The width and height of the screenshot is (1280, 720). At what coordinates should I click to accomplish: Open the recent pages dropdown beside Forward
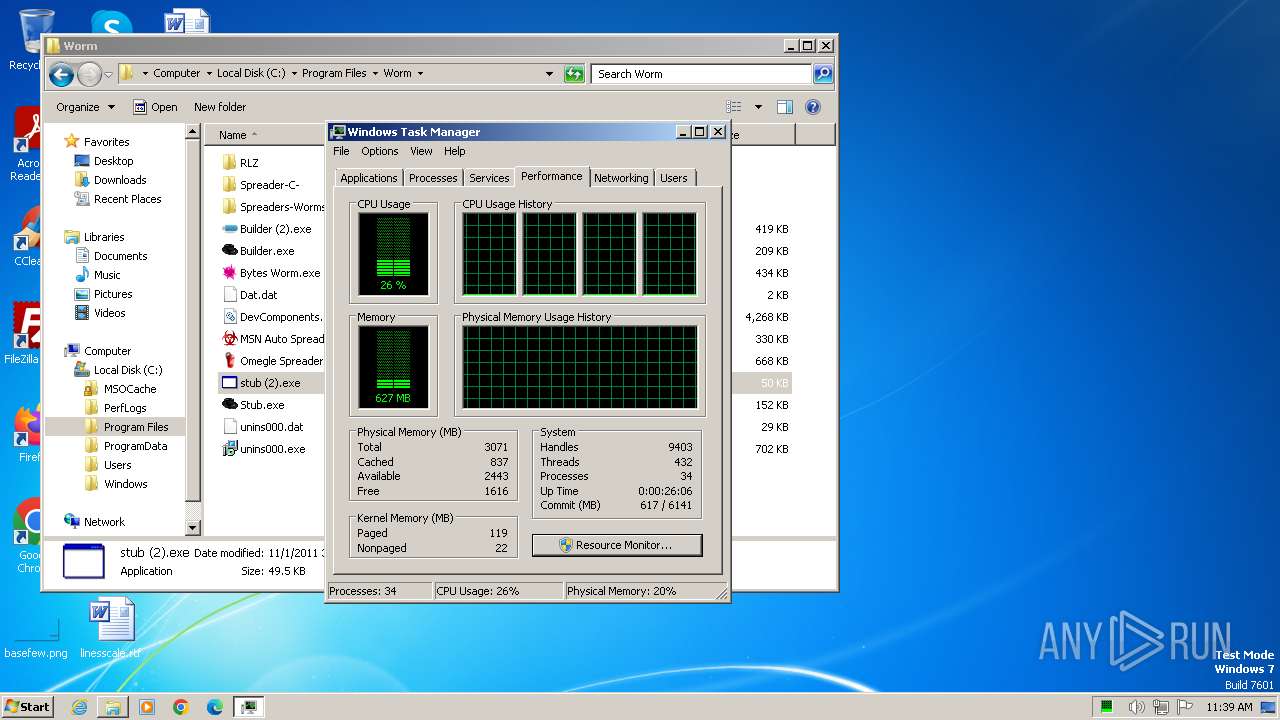[108, 75]
